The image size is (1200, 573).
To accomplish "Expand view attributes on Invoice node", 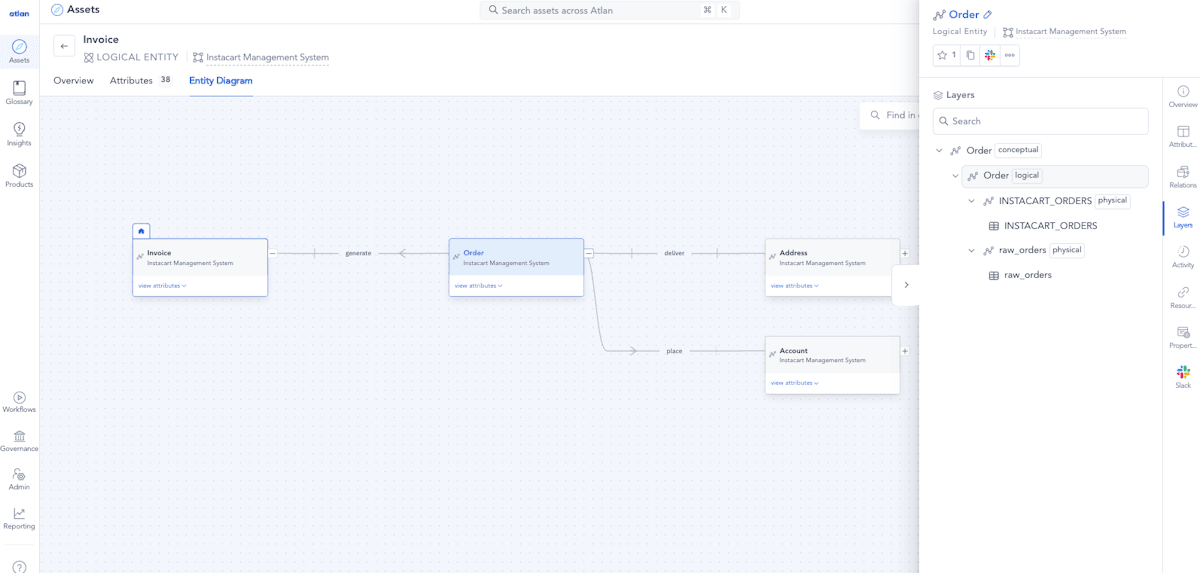I will point(162,286).
